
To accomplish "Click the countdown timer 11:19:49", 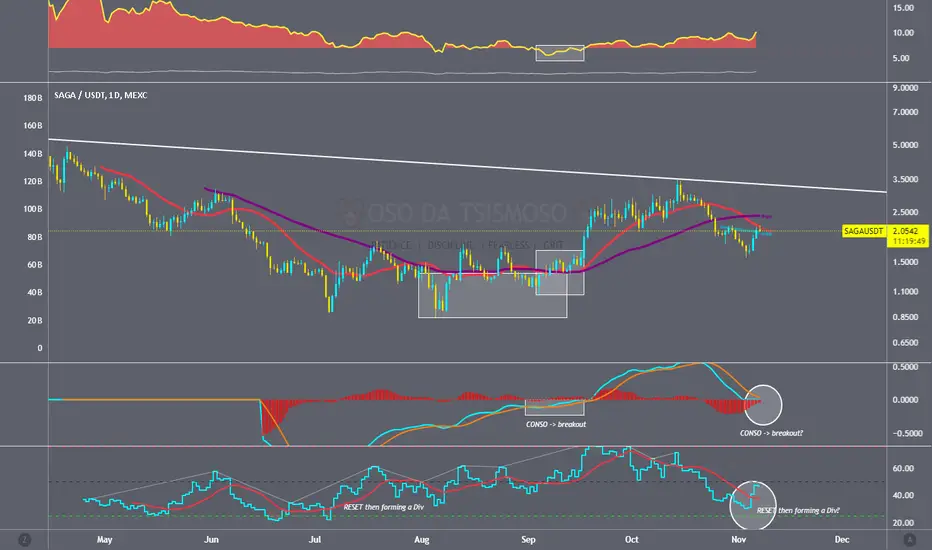I will coord(909,241).
